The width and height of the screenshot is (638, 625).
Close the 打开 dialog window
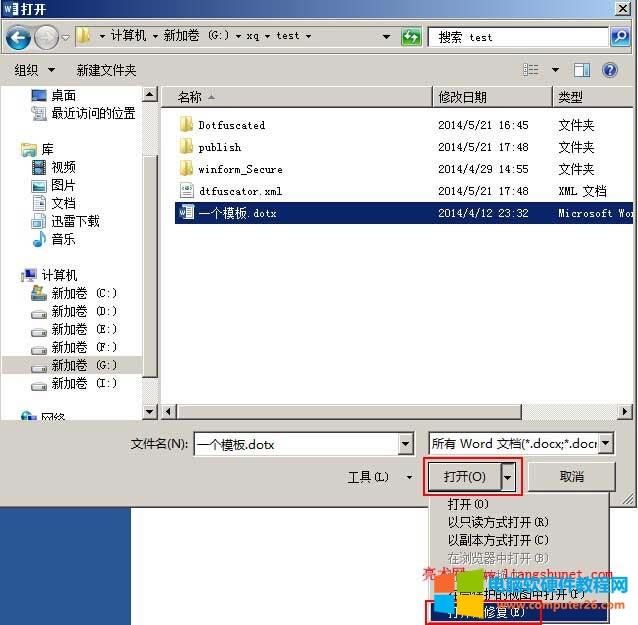[x=623, y=8]
